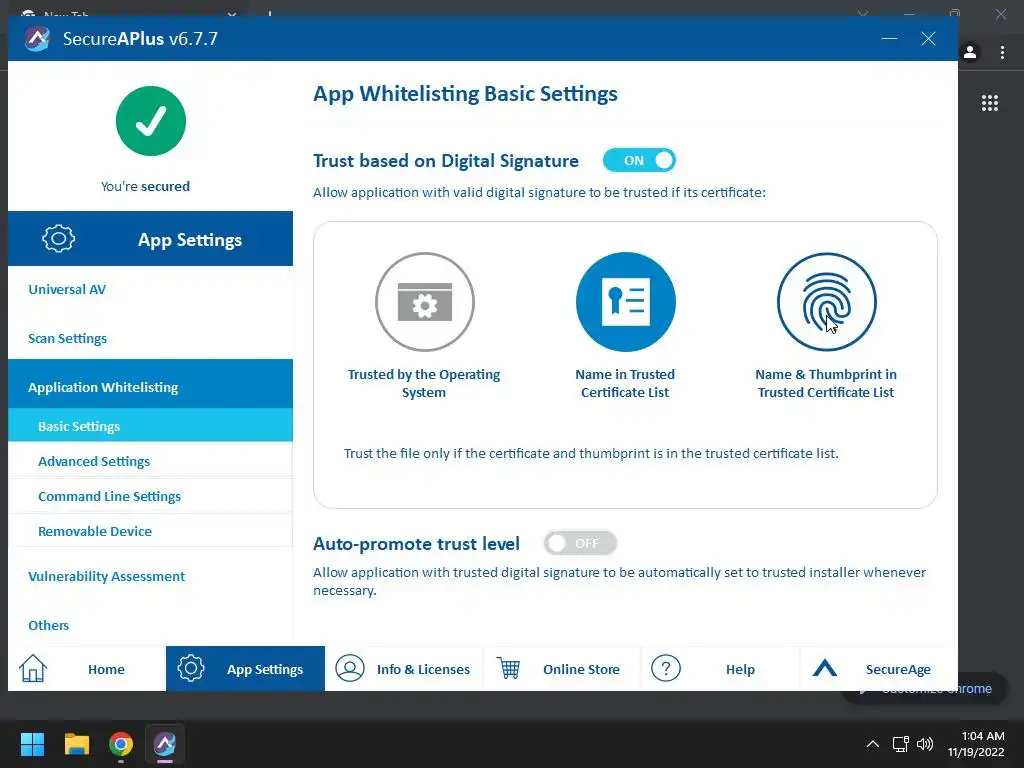Show hidden system tray icons

[872, 744]
